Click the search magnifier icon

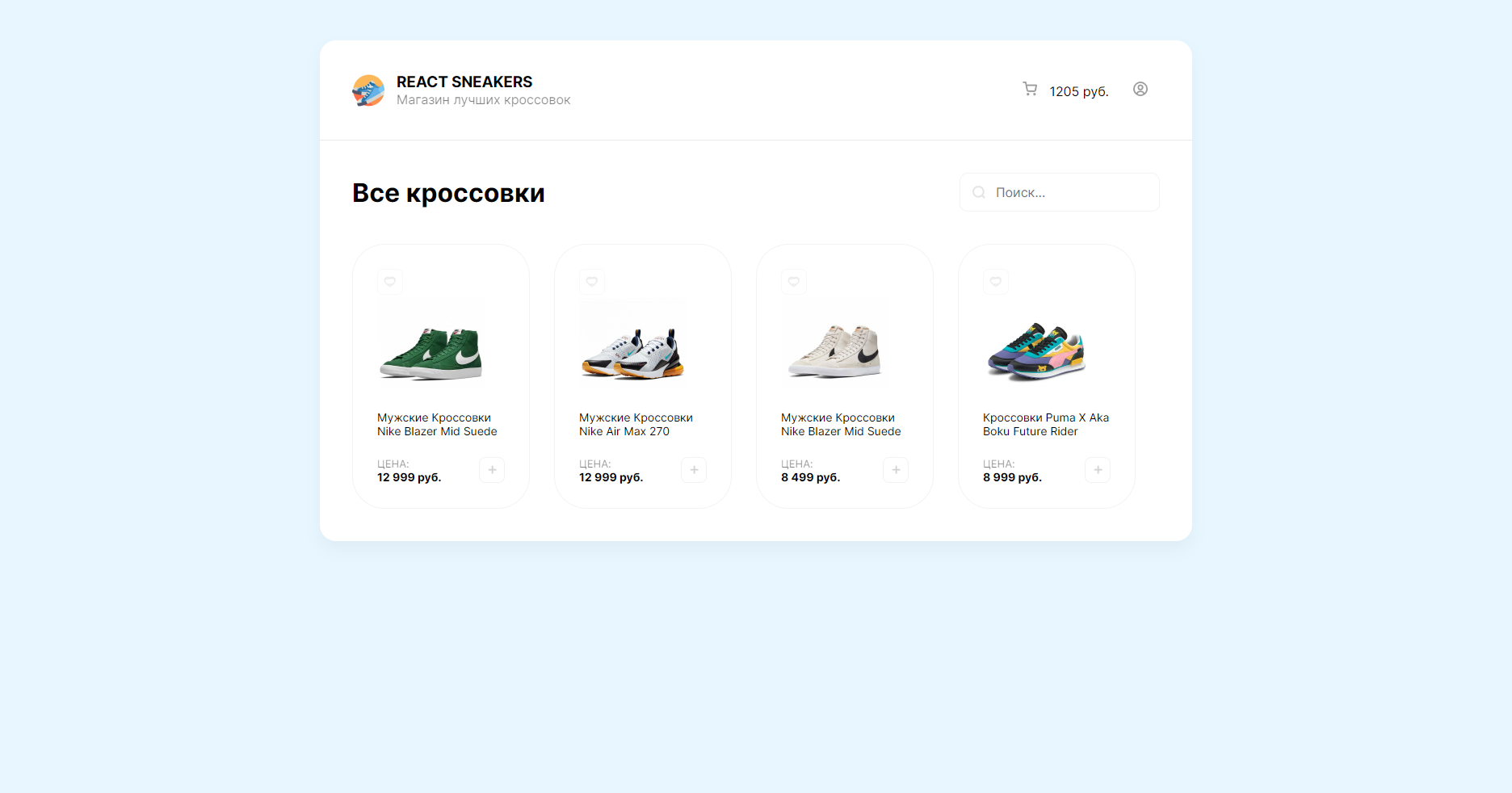click(979, 192)
